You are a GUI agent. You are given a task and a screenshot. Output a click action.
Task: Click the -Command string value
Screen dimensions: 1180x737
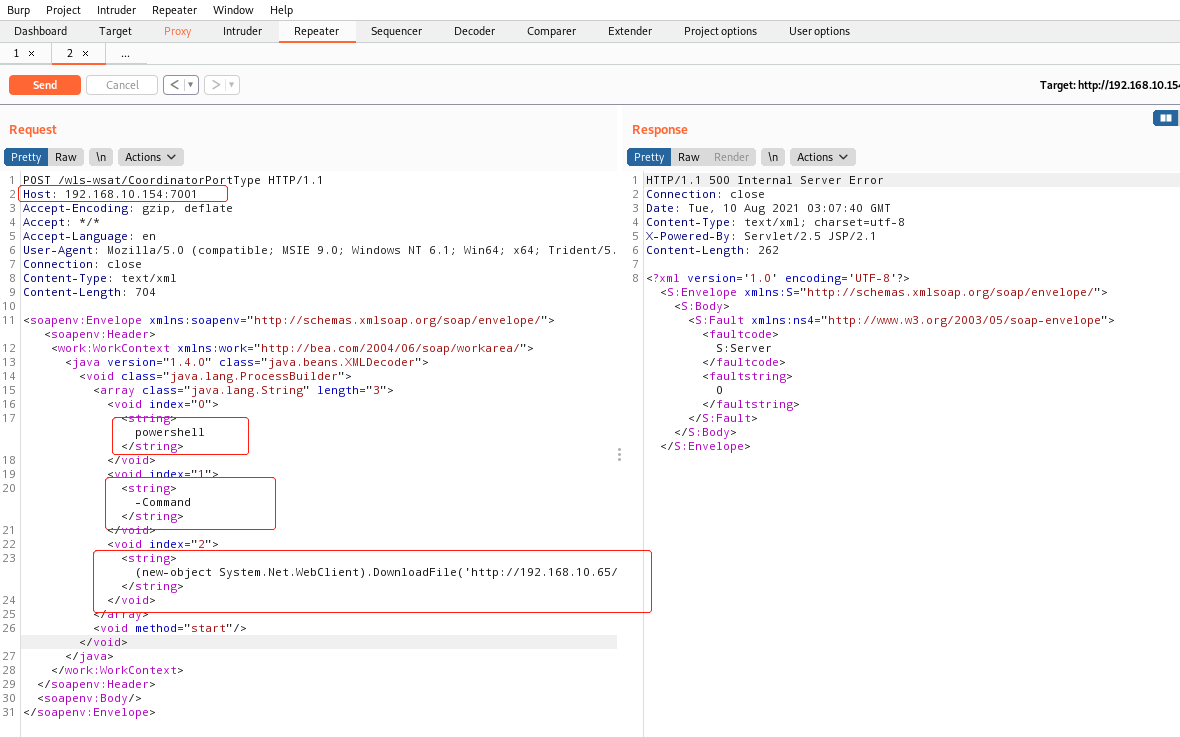pyautogui.click(x=163, y=502)
